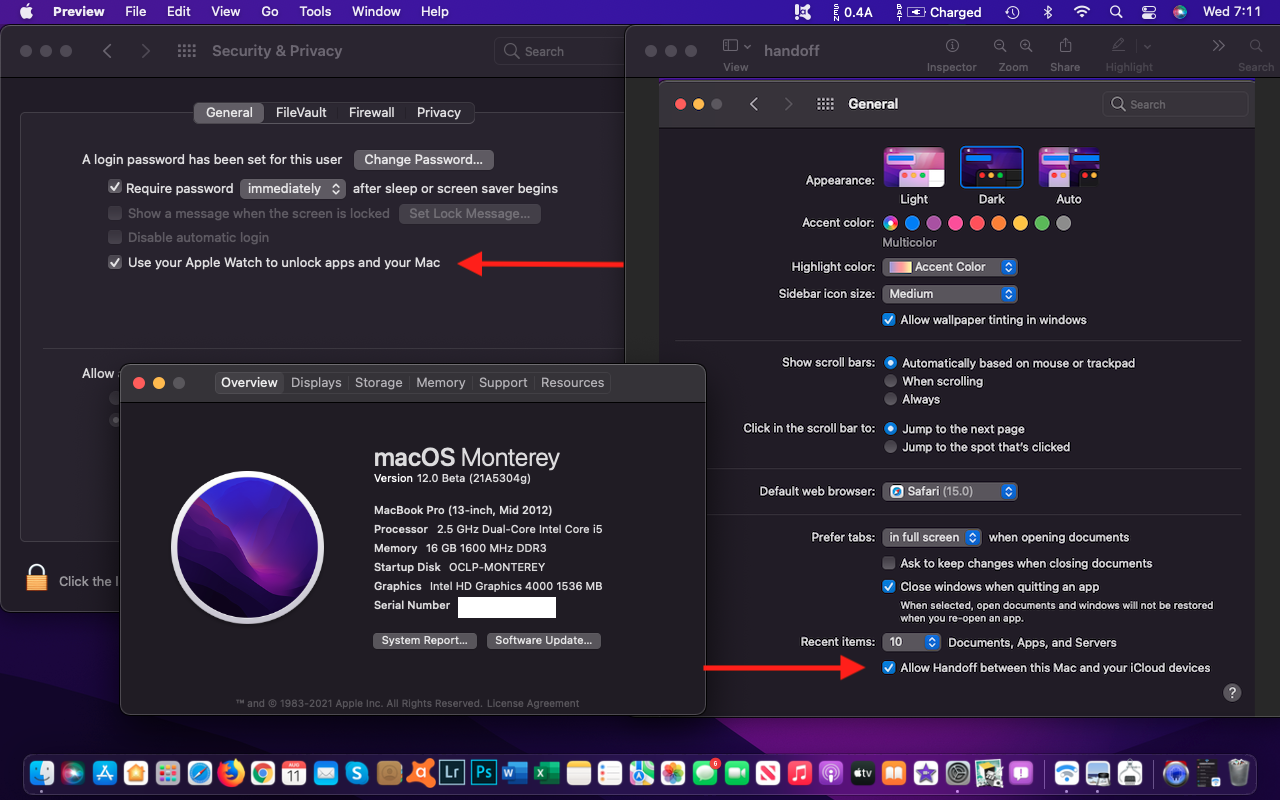Select 'When scrolling' scroll bar option
Image resolution: width=1280 pixels, height=800 pixels.
coord(891,381)
